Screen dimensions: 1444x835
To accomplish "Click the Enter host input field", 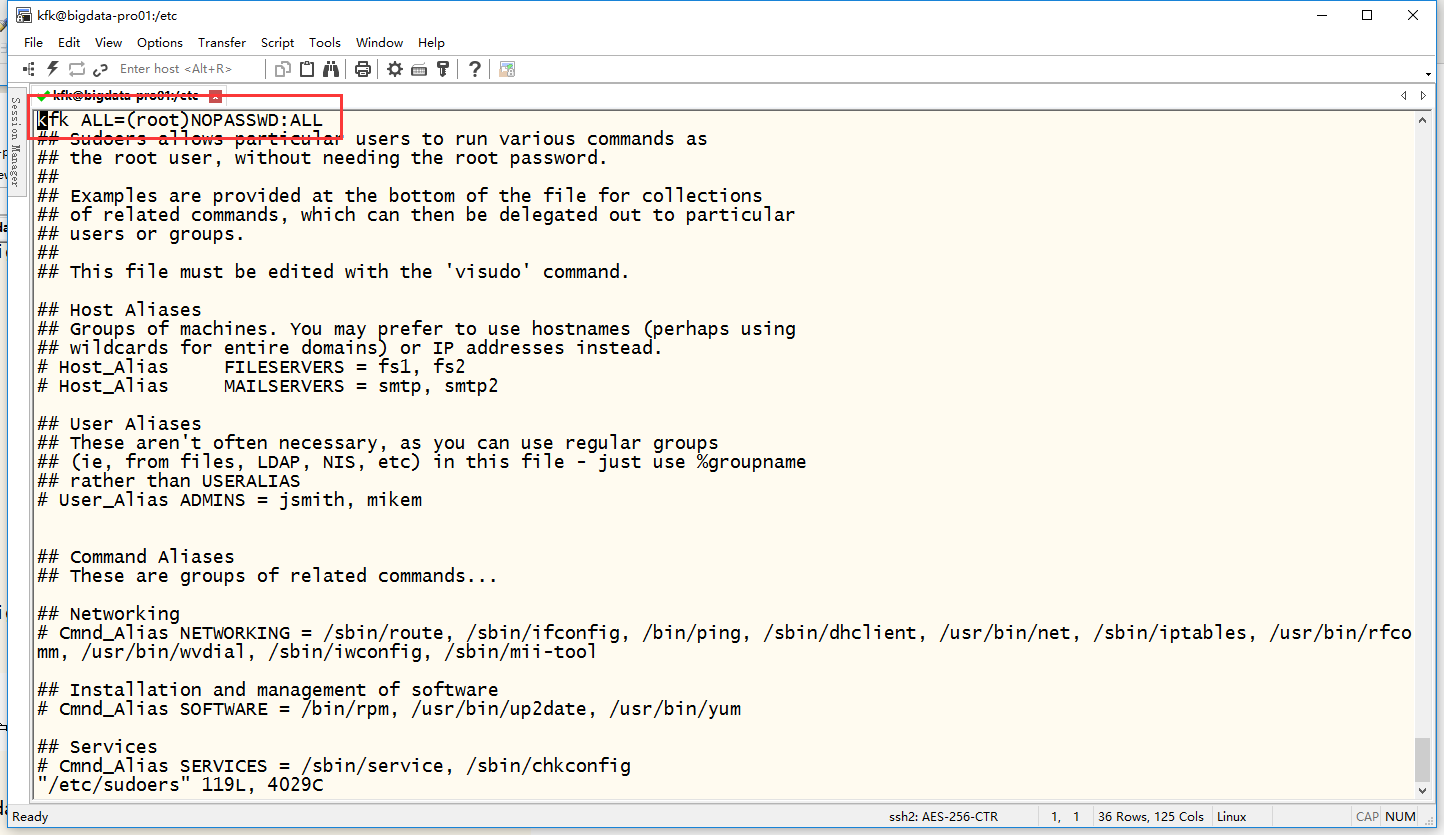I will (188, 69).
